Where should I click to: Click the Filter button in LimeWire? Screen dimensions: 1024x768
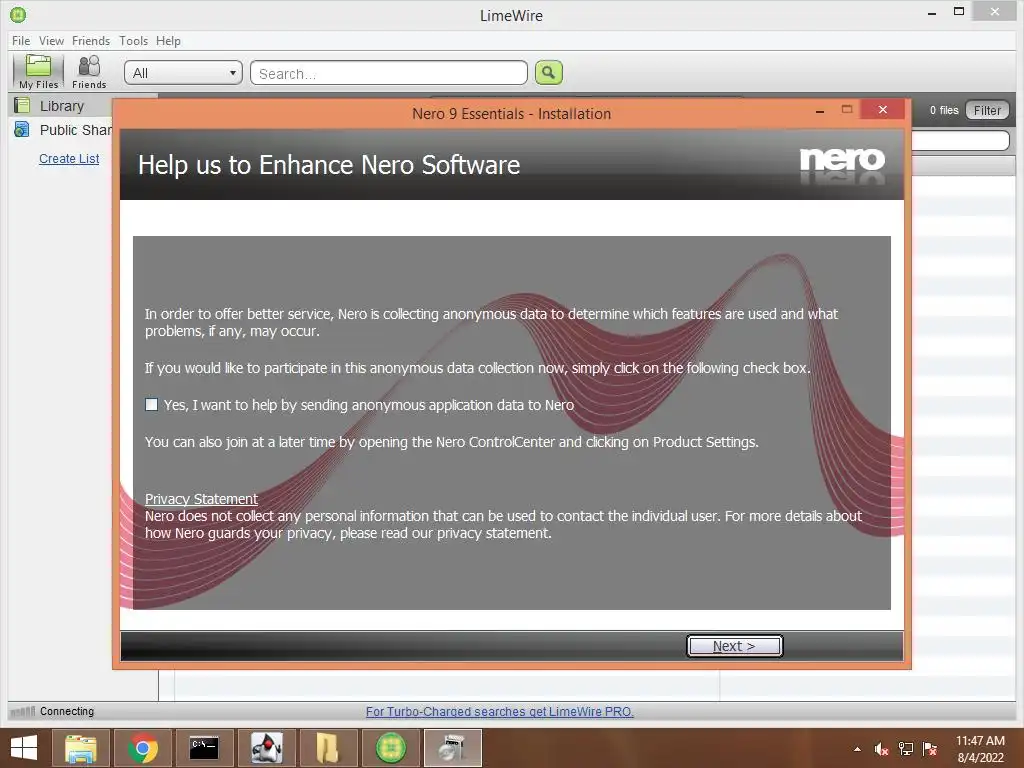987,110
